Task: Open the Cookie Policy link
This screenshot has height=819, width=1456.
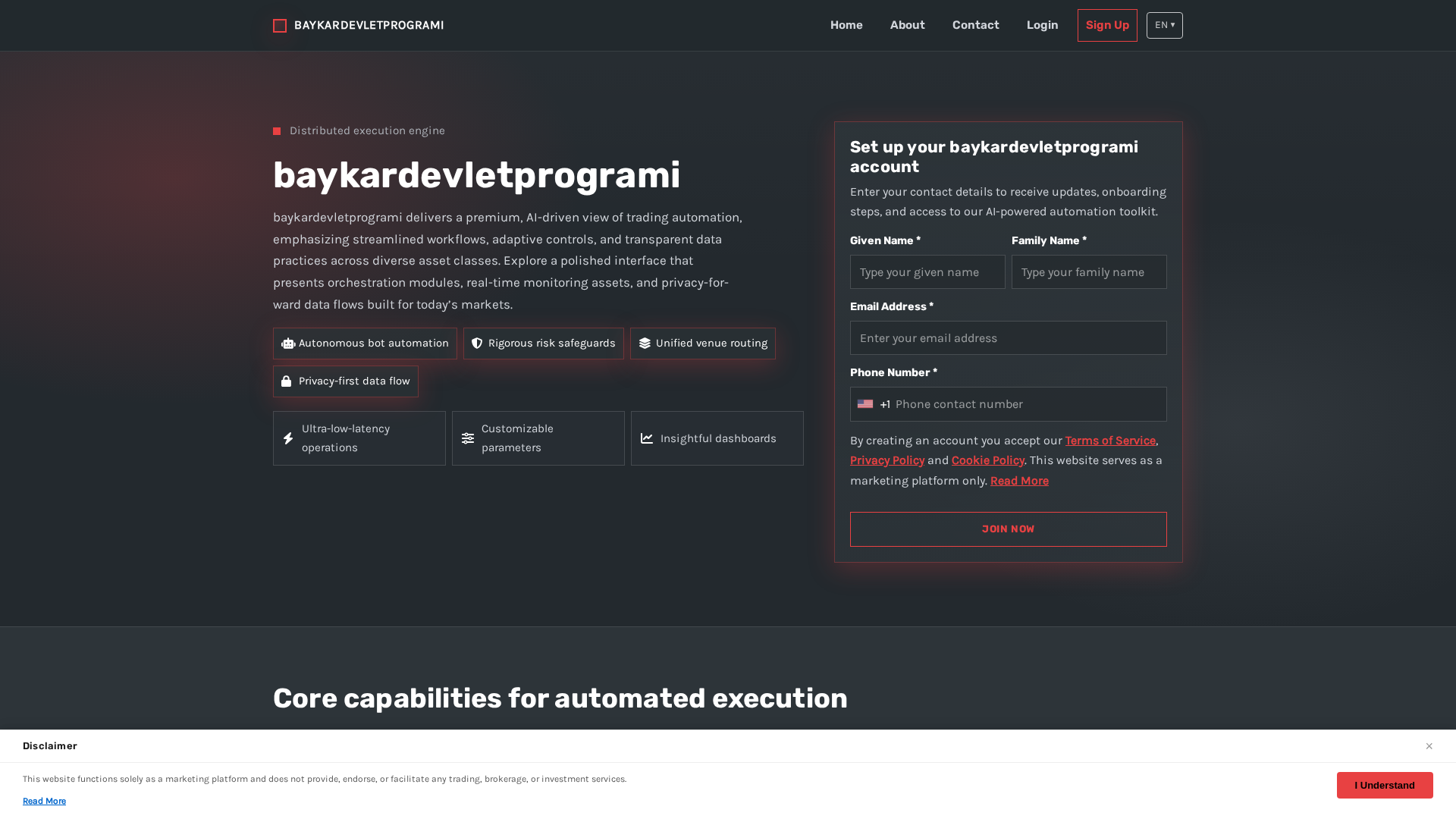Action: click(988, 460)
